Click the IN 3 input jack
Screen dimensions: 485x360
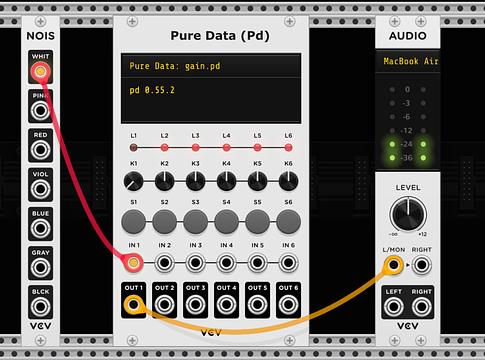pos(195,263)
